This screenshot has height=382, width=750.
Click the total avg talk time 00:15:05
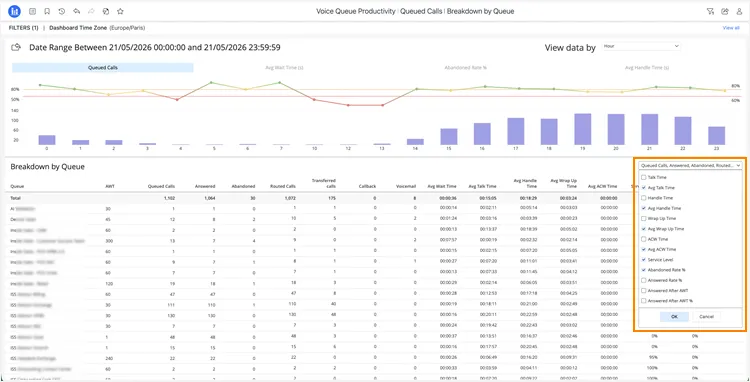(487, 198)
